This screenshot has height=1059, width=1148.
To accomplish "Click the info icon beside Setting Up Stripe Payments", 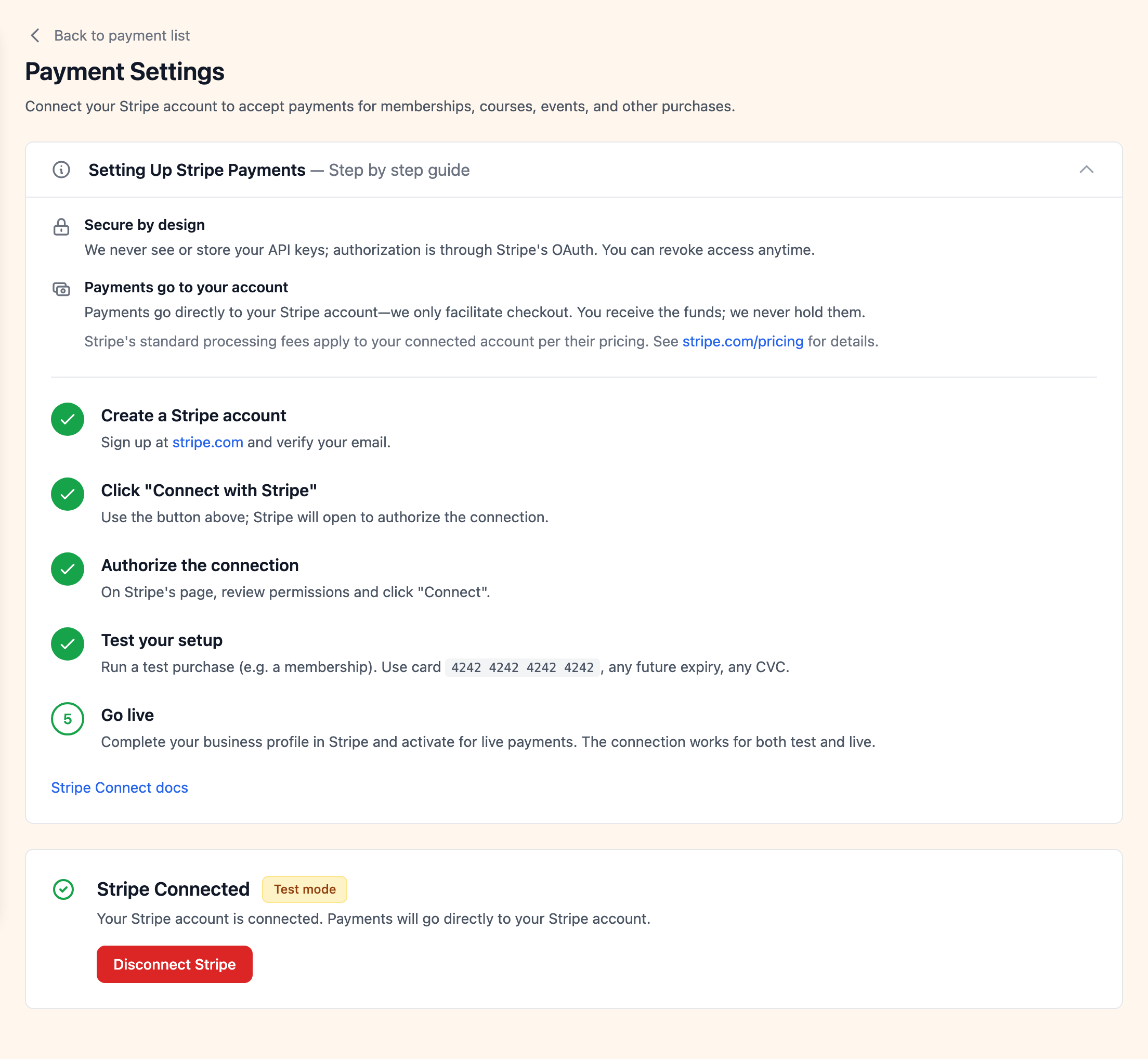I will click(61, 170).
